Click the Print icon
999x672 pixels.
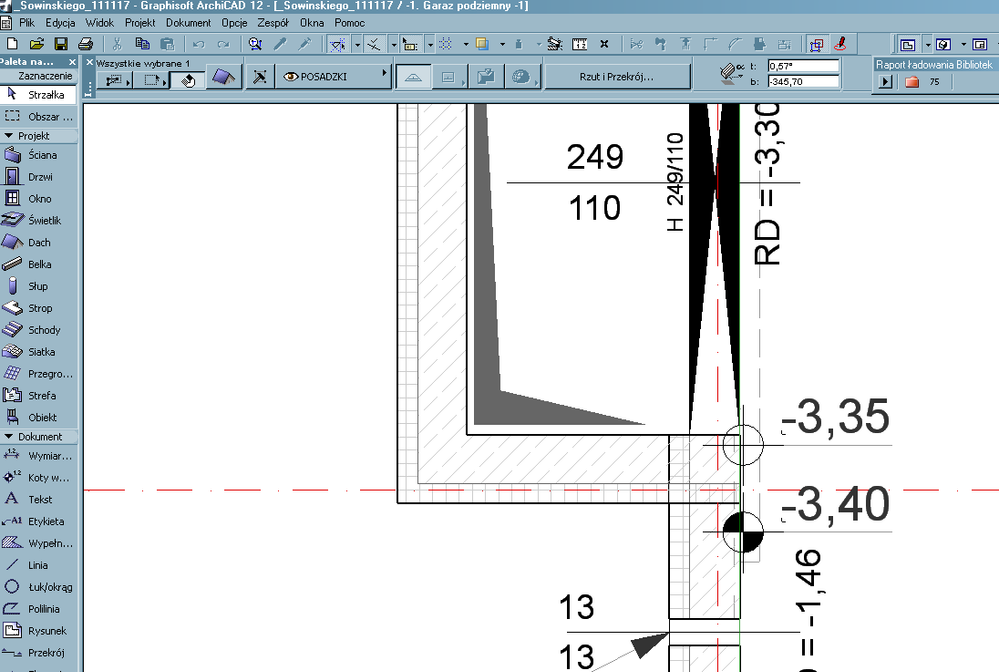pyautogui.click(x=85, y=44)
